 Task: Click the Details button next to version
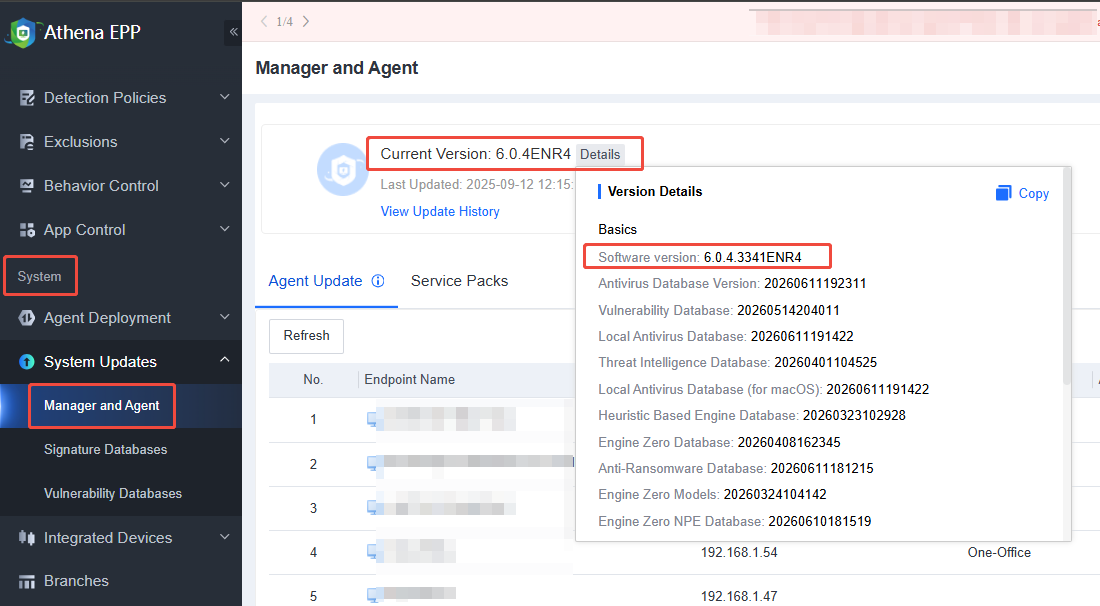(x=600, y=154)
